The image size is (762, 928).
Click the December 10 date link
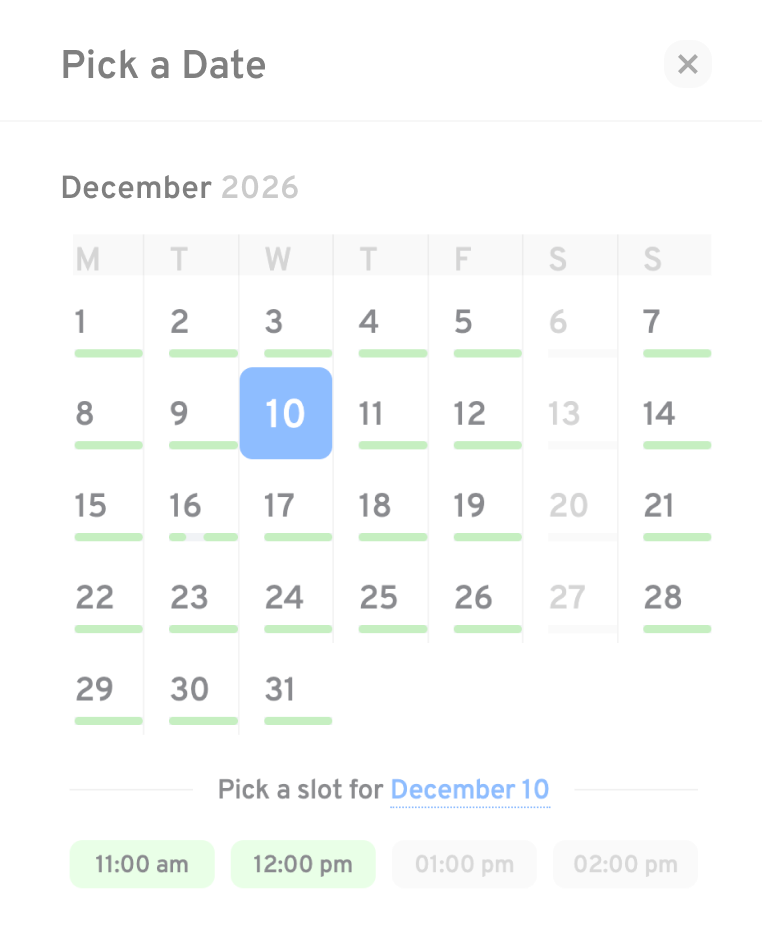[469, 790]
